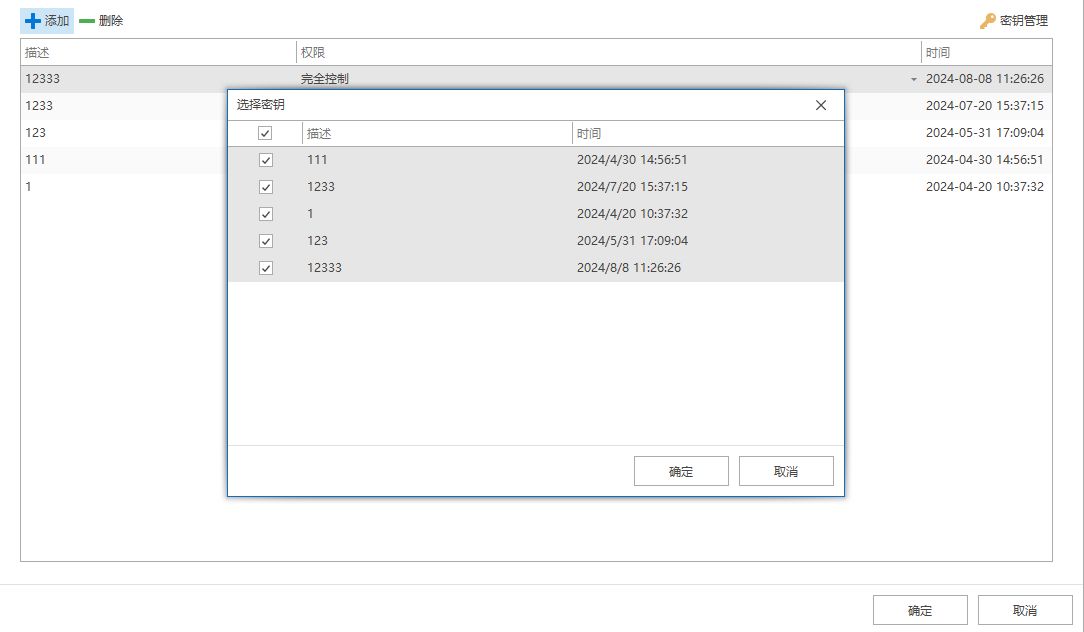The height and width of the screenshot is (632, 1084).
Task: Click 2024/4/20 10:37:32 in dialog
Action: tap(632, 214)
